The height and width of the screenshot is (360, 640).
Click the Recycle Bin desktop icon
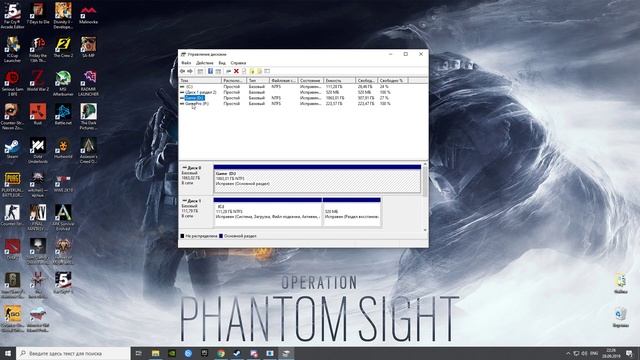click(620, 317)
